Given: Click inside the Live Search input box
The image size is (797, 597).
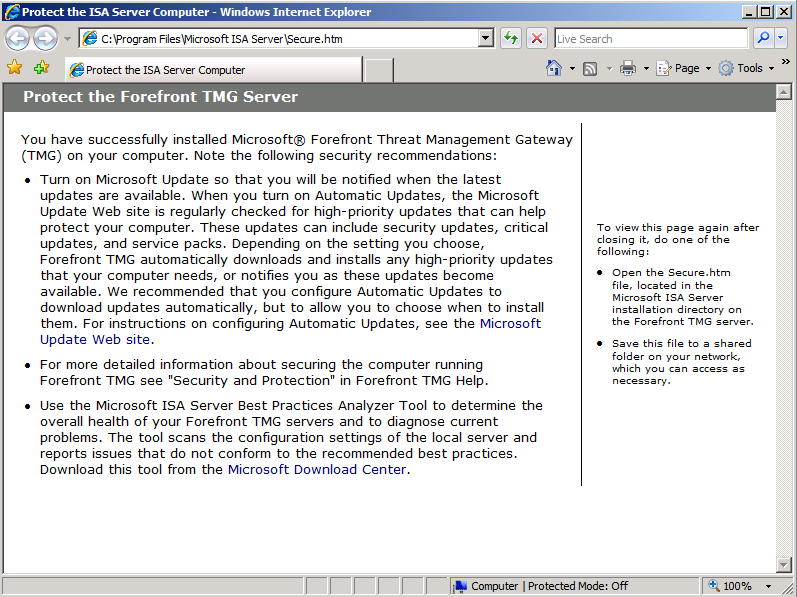Looking at the screenshot, I should tap(650, 38).
